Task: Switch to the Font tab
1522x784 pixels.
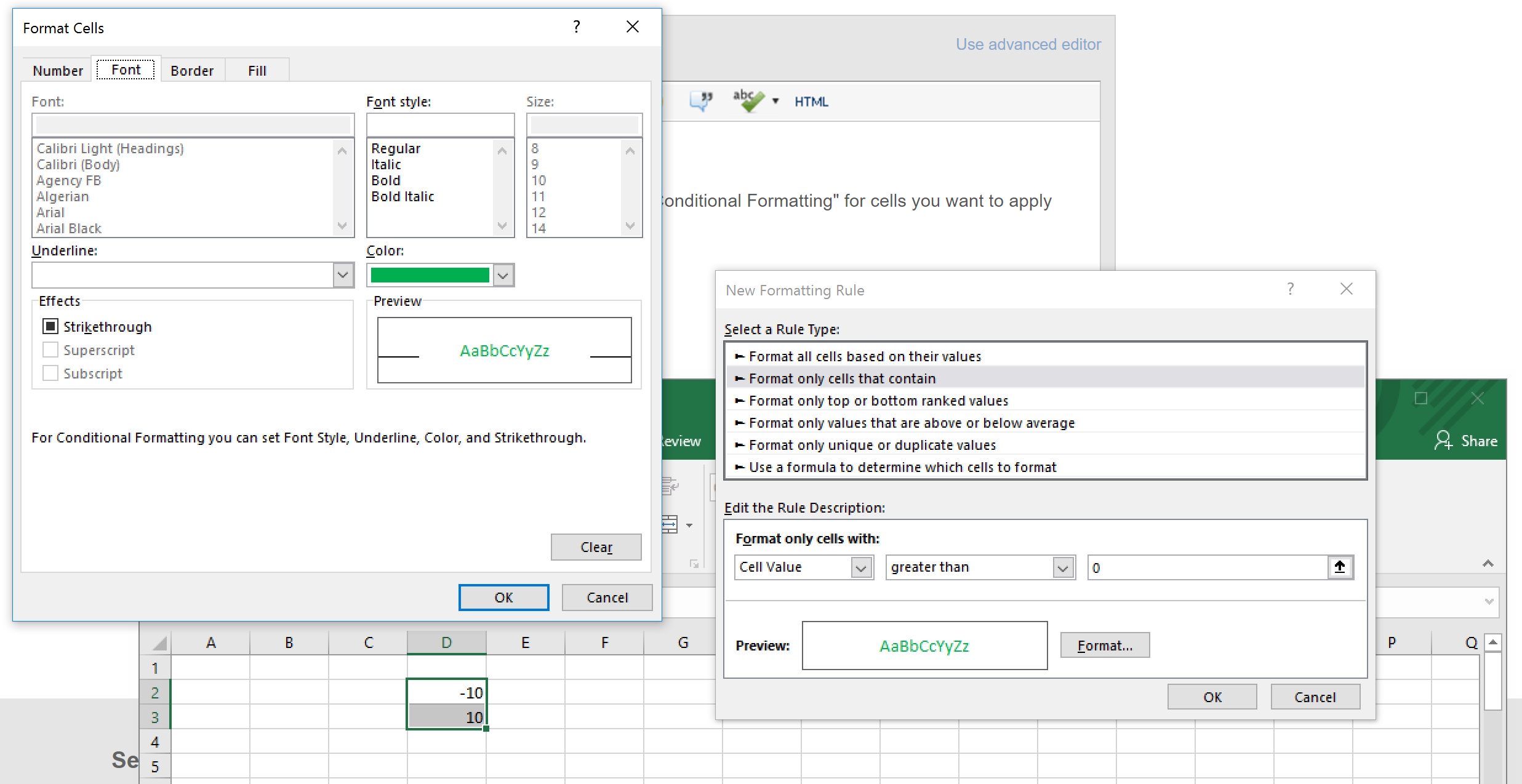Action: tap(126, 70)
